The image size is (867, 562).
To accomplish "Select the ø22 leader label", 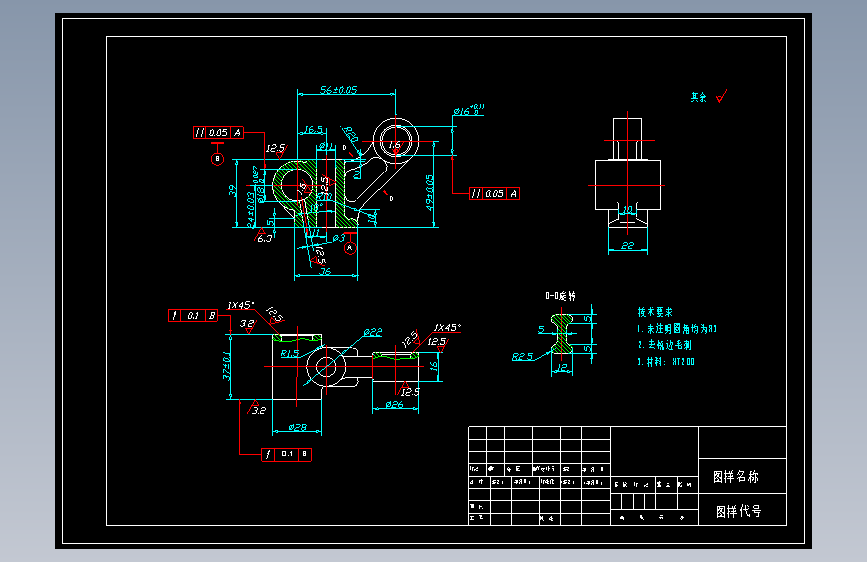I will pyautogui.click(x=373, y=332).
